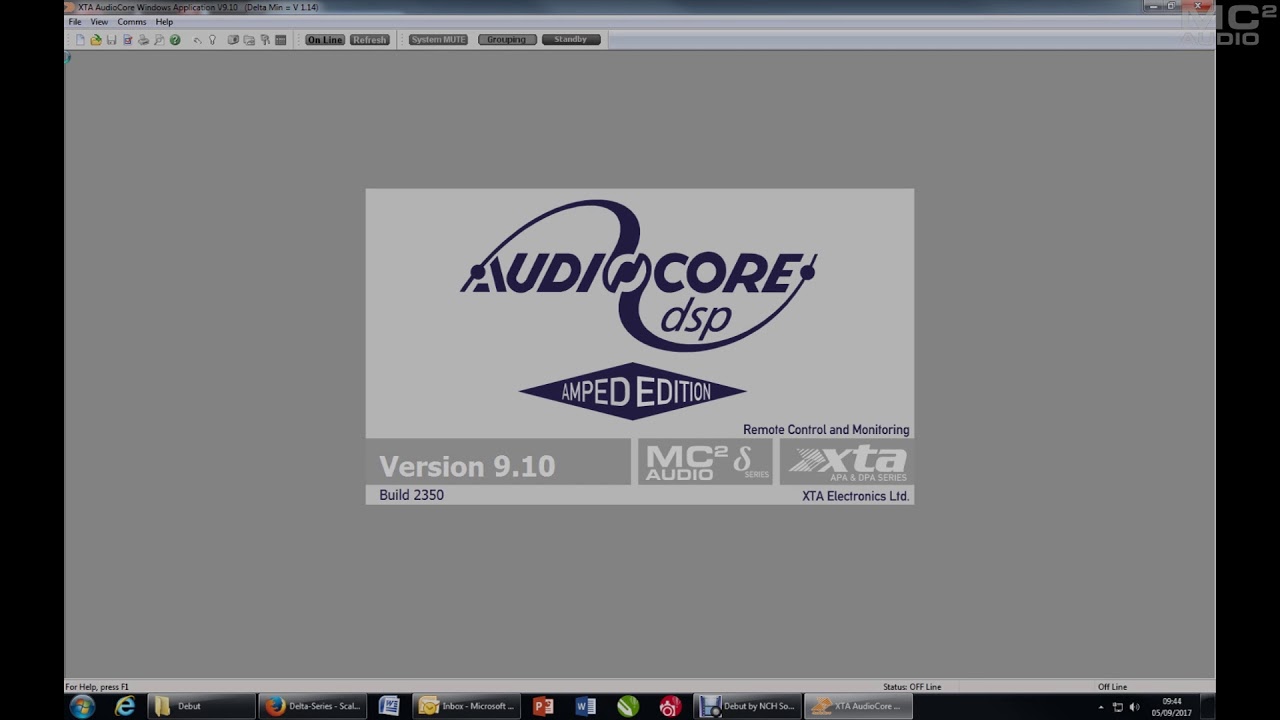Click the Refresh button
The image size is (1280, 720).
tap(369, 40)
